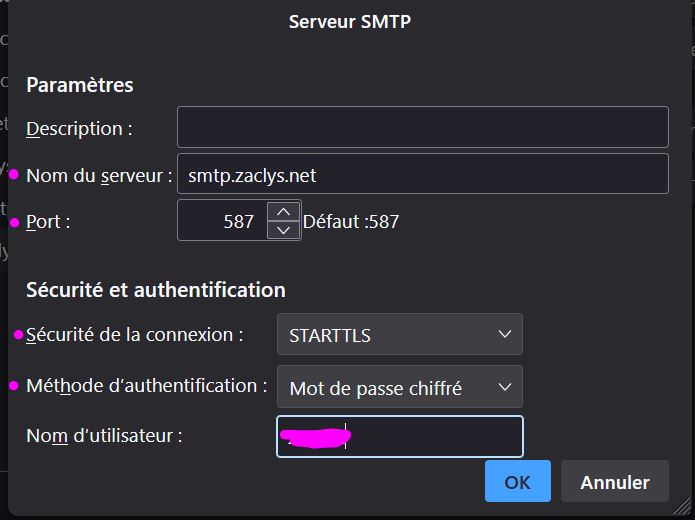Decrease the port number with down arrow
Image resolution: width=695 pixels, height=520 pixels.
(284, 230)
